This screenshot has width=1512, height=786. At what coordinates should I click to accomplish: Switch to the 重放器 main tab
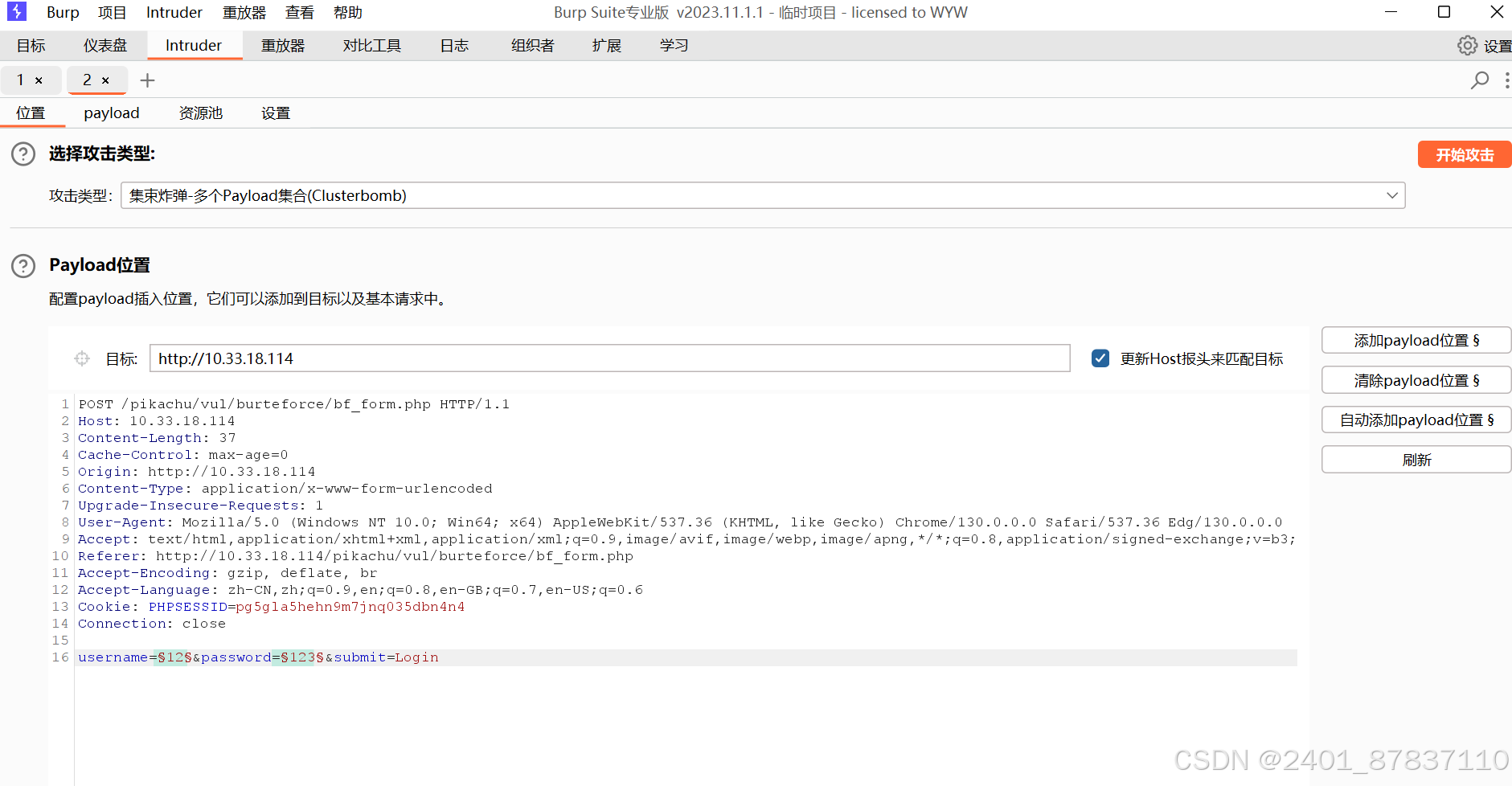pyautogui.click(x=283, y=46)
